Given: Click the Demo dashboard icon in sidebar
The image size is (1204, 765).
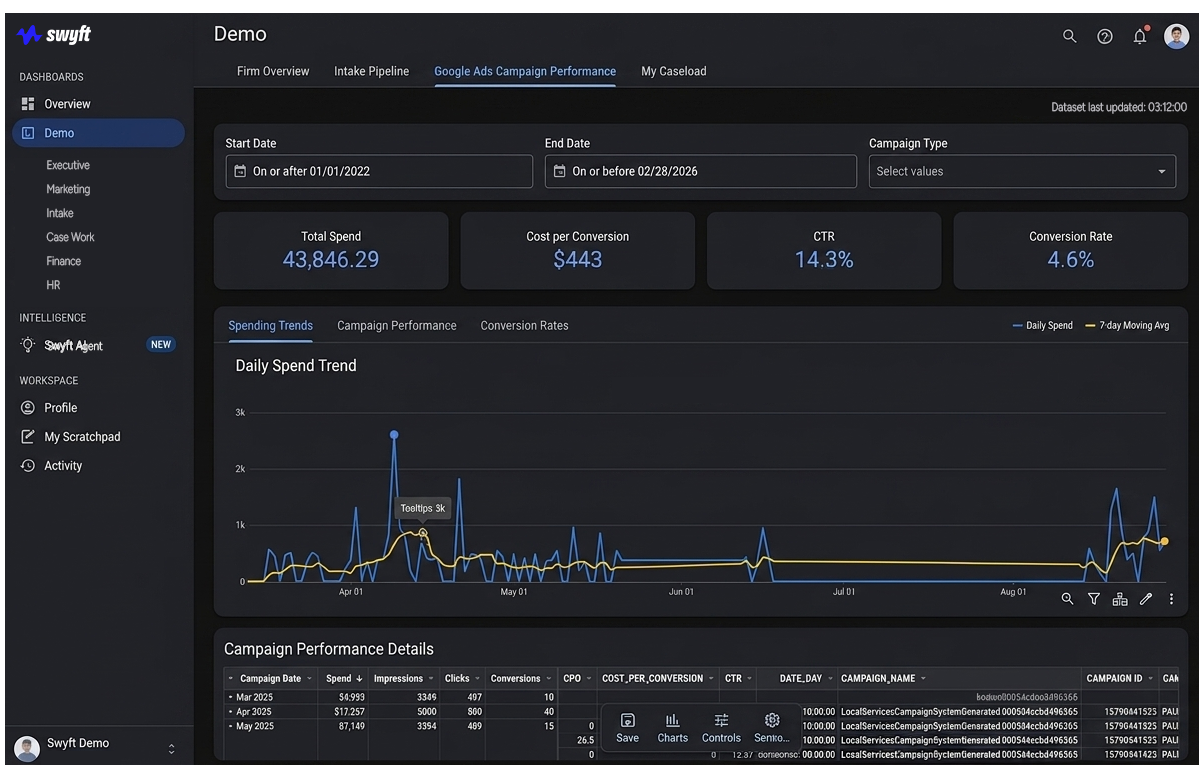Looking at the screenshot, I should point(28,133).
